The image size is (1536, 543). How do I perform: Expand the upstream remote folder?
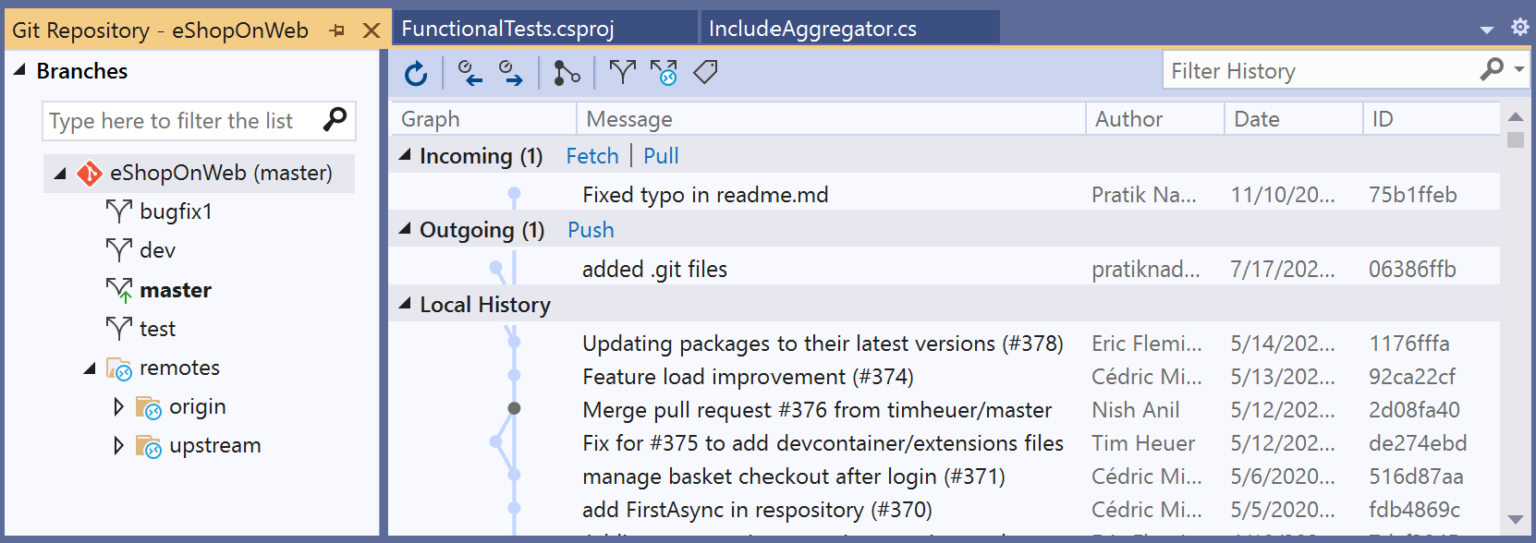(x=119, y=446)
